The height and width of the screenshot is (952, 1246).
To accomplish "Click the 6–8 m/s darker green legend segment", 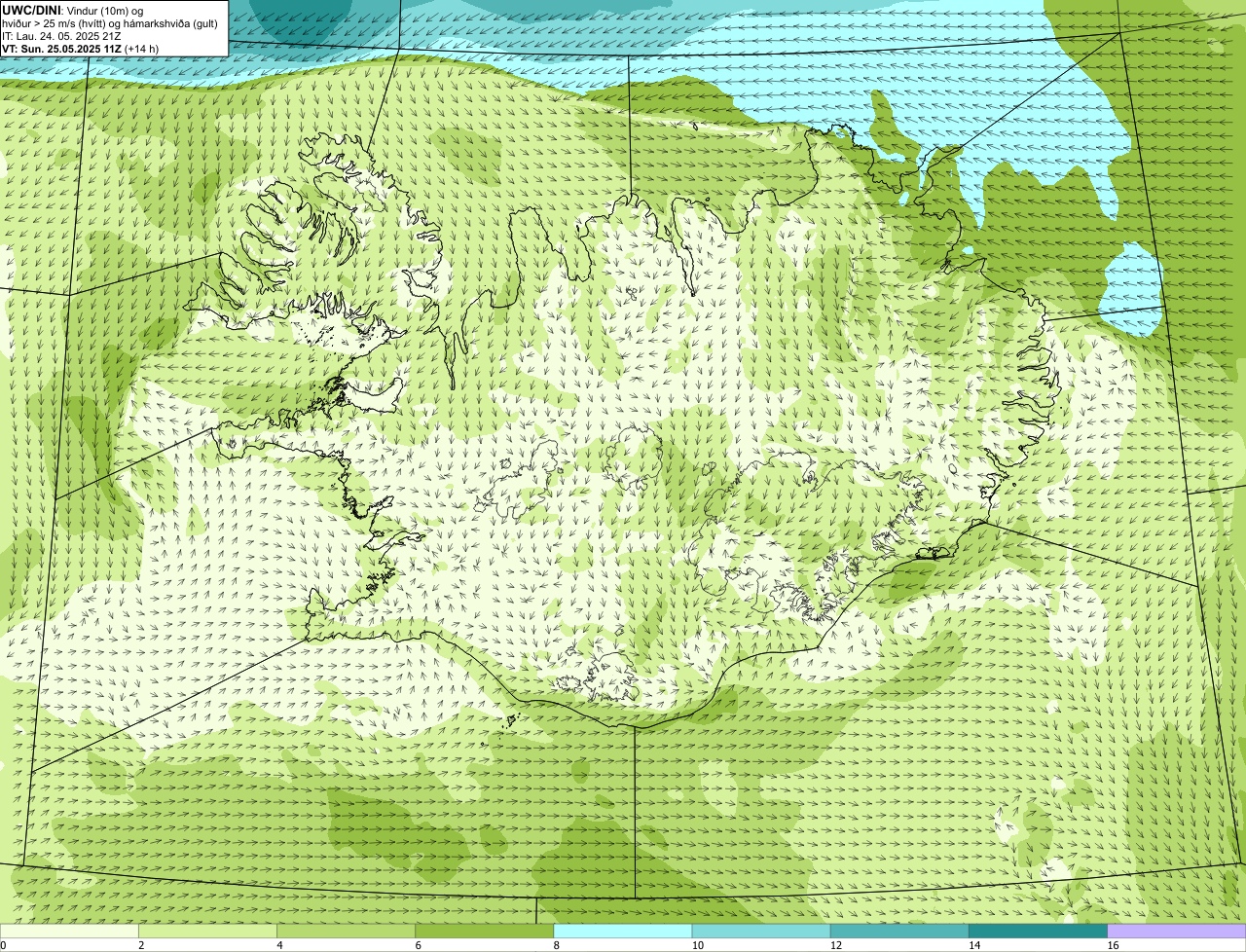I will tap(485, 932).
